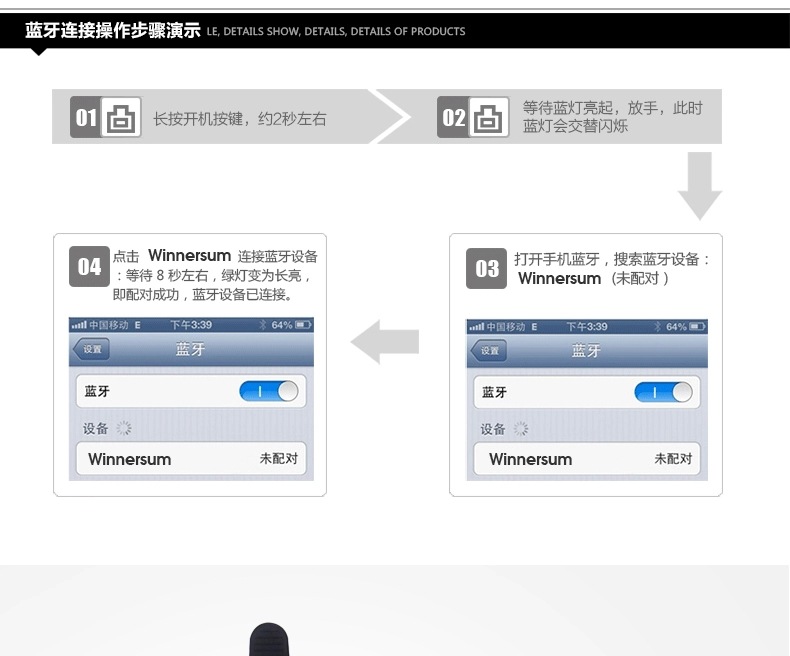Click the Bluetooth status icon in step 03 phone
This screenshot has height=656, width=790.
click(657, 326)
